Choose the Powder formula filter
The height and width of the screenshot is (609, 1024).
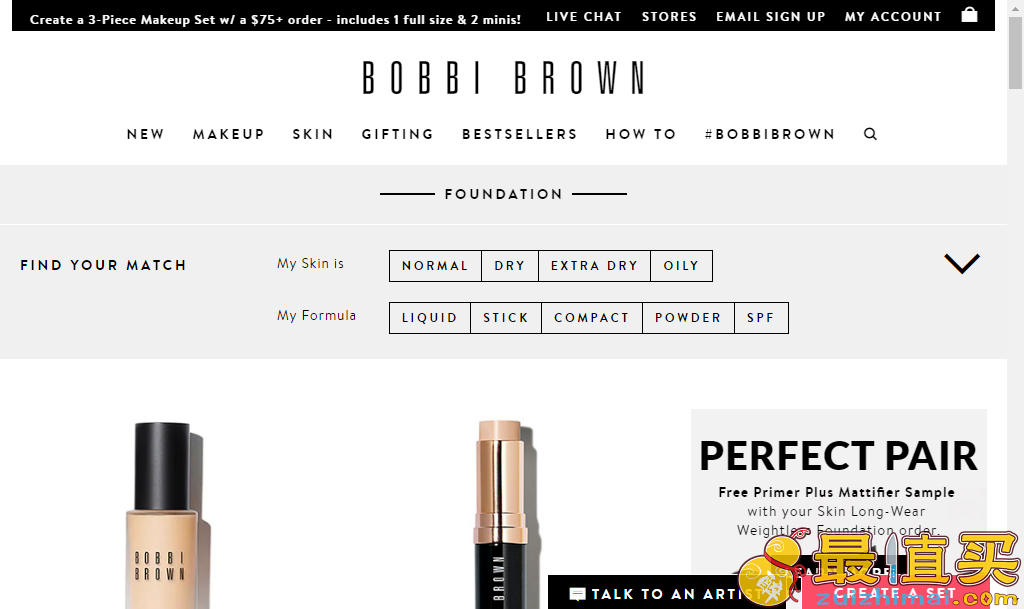click(x=688, y=318)
